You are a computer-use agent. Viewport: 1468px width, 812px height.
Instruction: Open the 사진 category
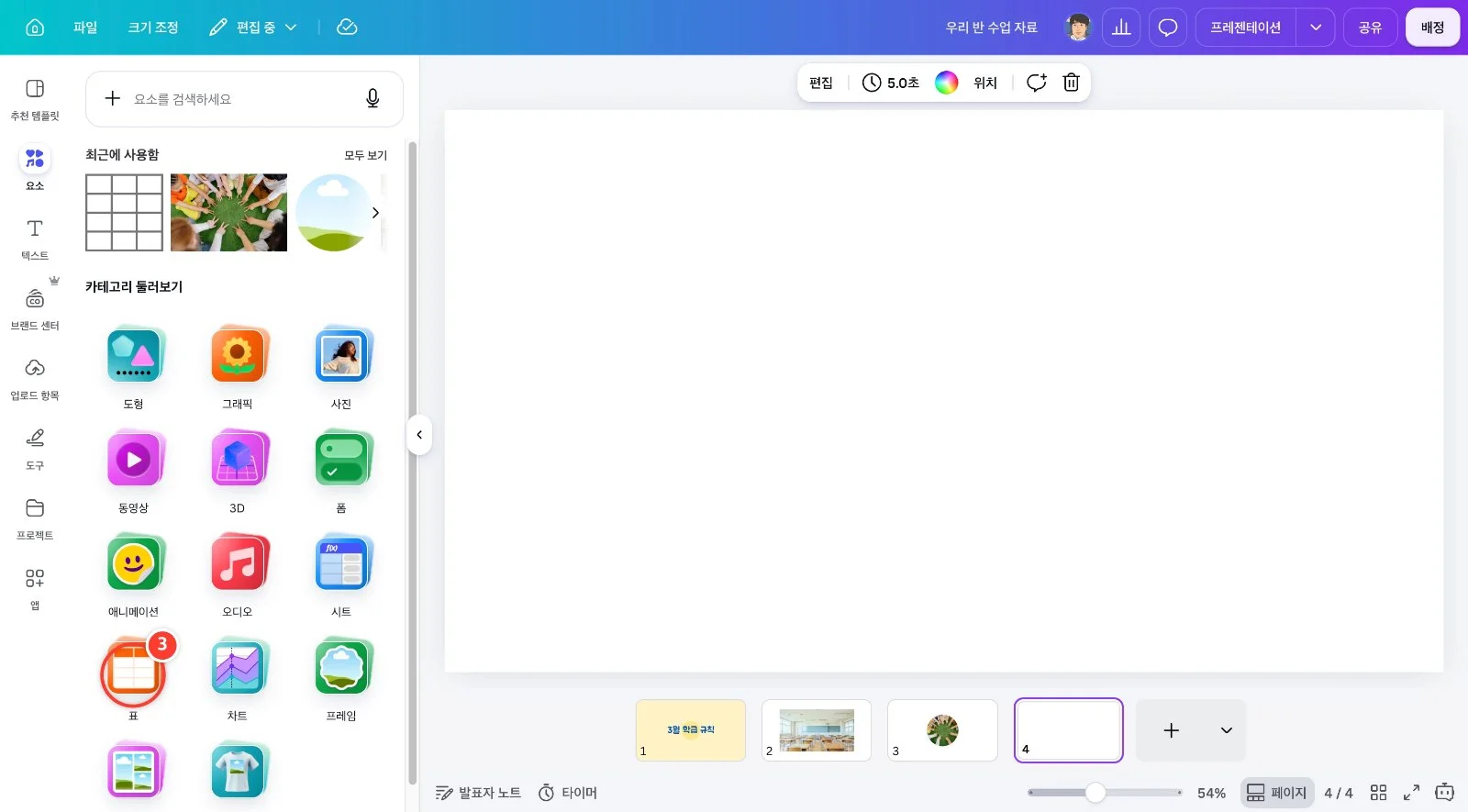(x=341, y=367)
